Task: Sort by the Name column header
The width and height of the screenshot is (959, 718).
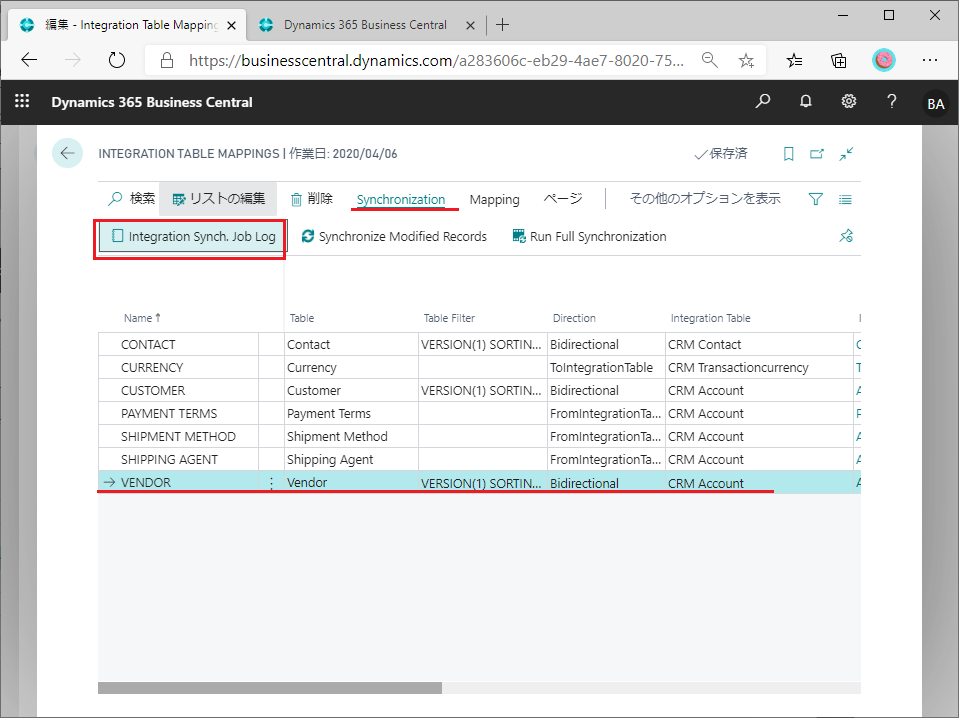Action: (x=142, y=318)
